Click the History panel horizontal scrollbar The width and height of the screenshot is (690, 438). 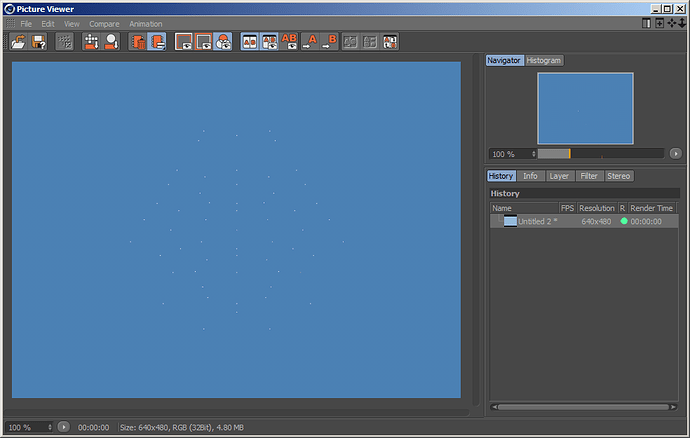coord(583,406)
